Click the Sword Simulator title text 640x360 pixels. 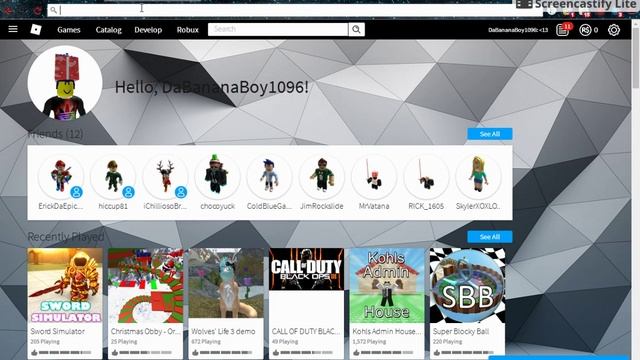[x=58, y=331]
